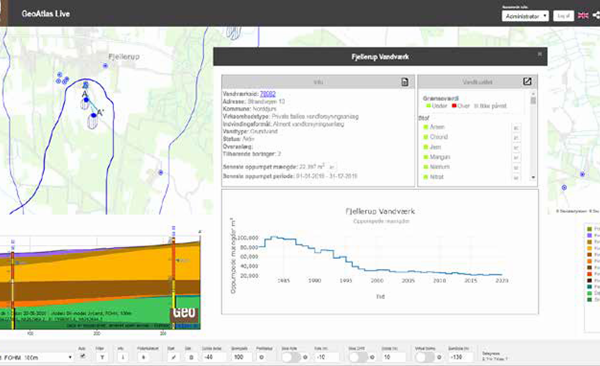Screen dimensions: 600x366
Task: Click the Fjellerup Vandværk popup title bar
Action: pos(380,57)
